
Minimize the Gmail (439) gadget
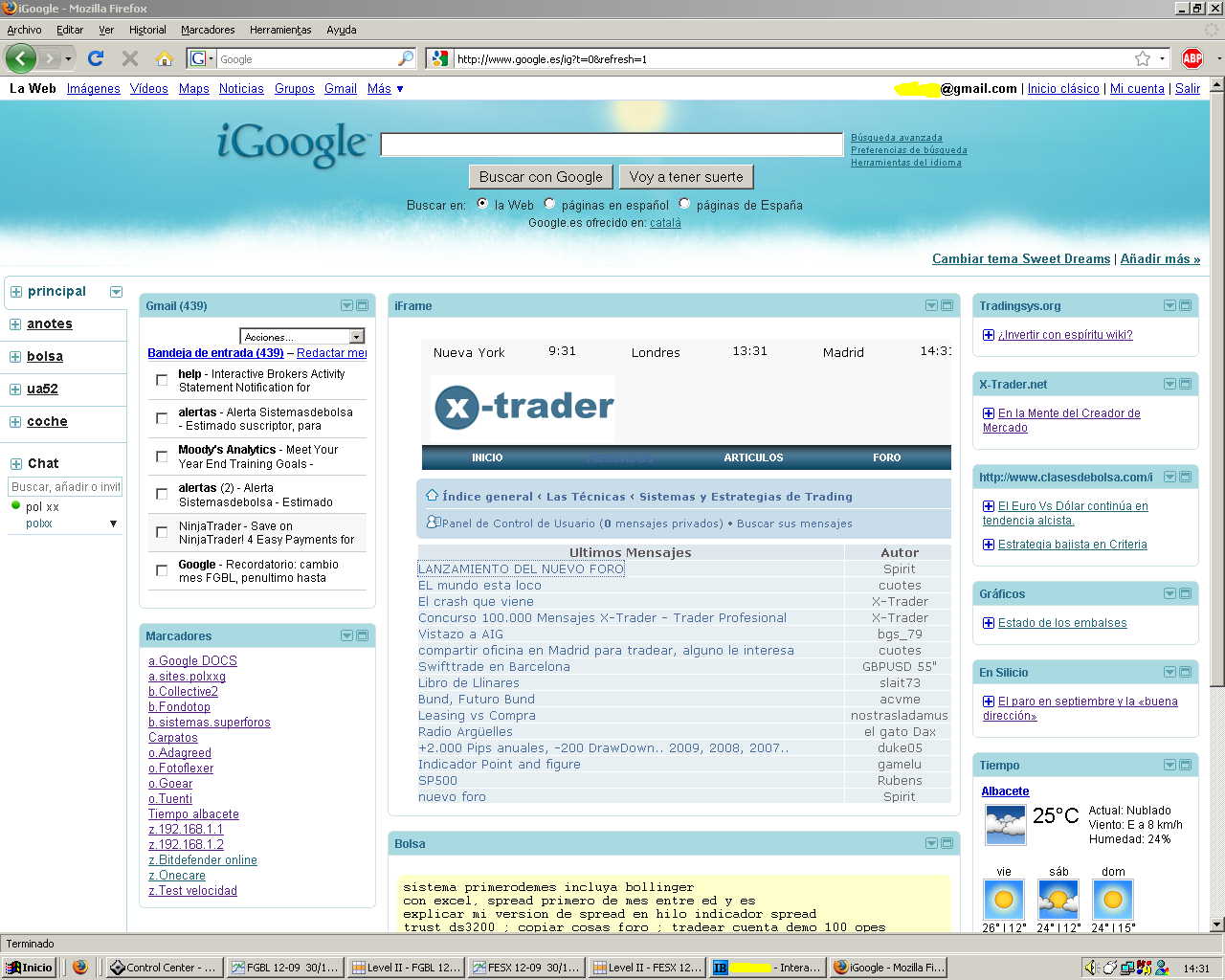[346, 305]
